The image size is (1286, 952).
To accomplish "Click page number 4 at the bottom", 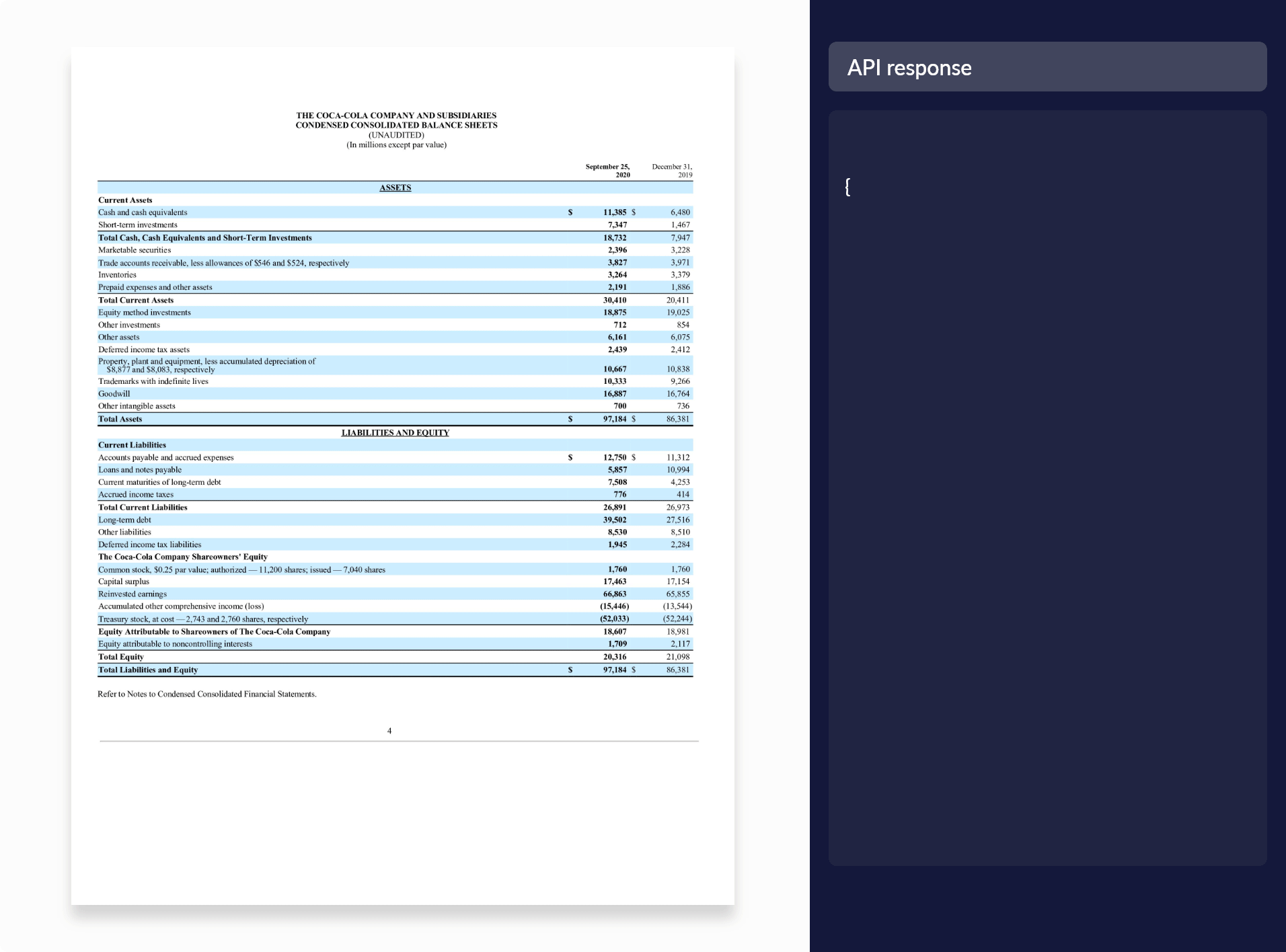I will 389,731.
